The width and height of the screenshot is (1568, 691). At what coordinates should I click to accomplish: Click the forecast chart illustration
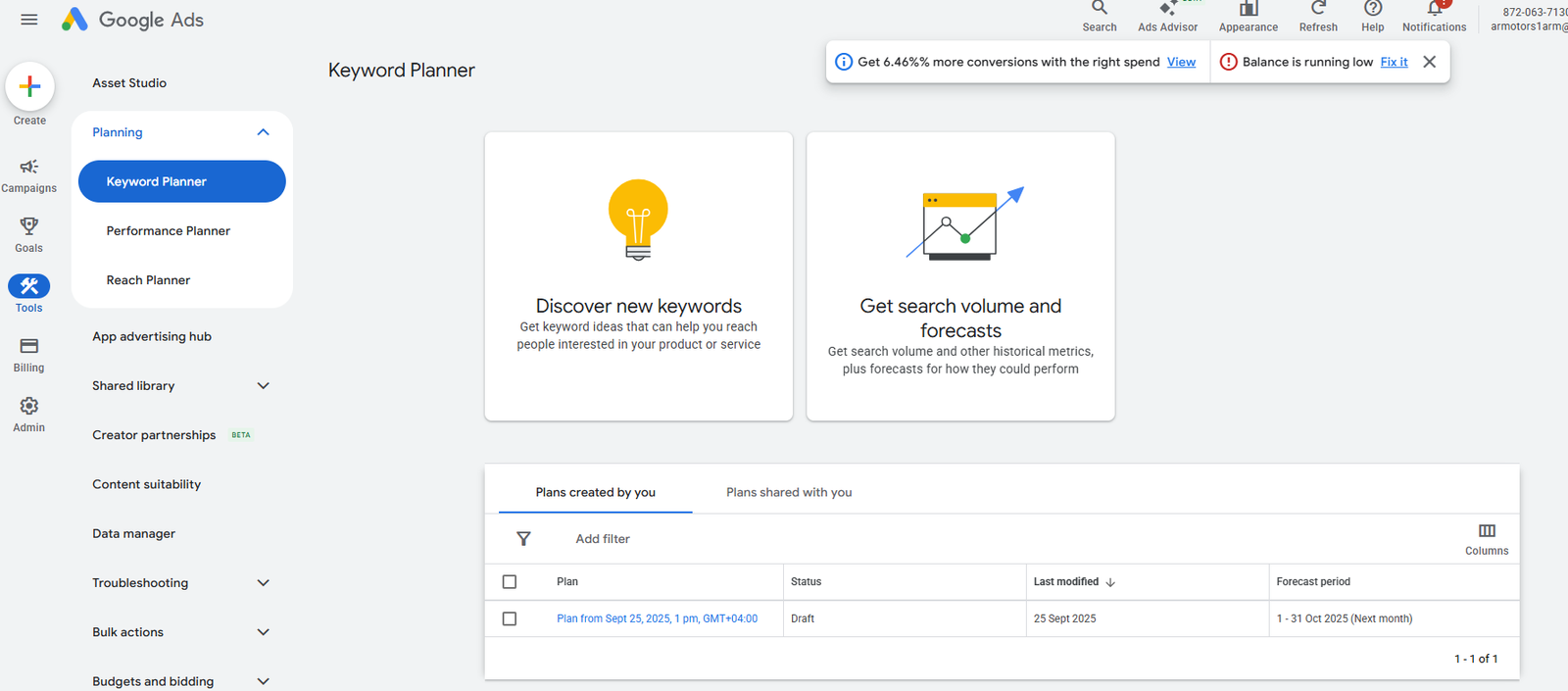963,223
